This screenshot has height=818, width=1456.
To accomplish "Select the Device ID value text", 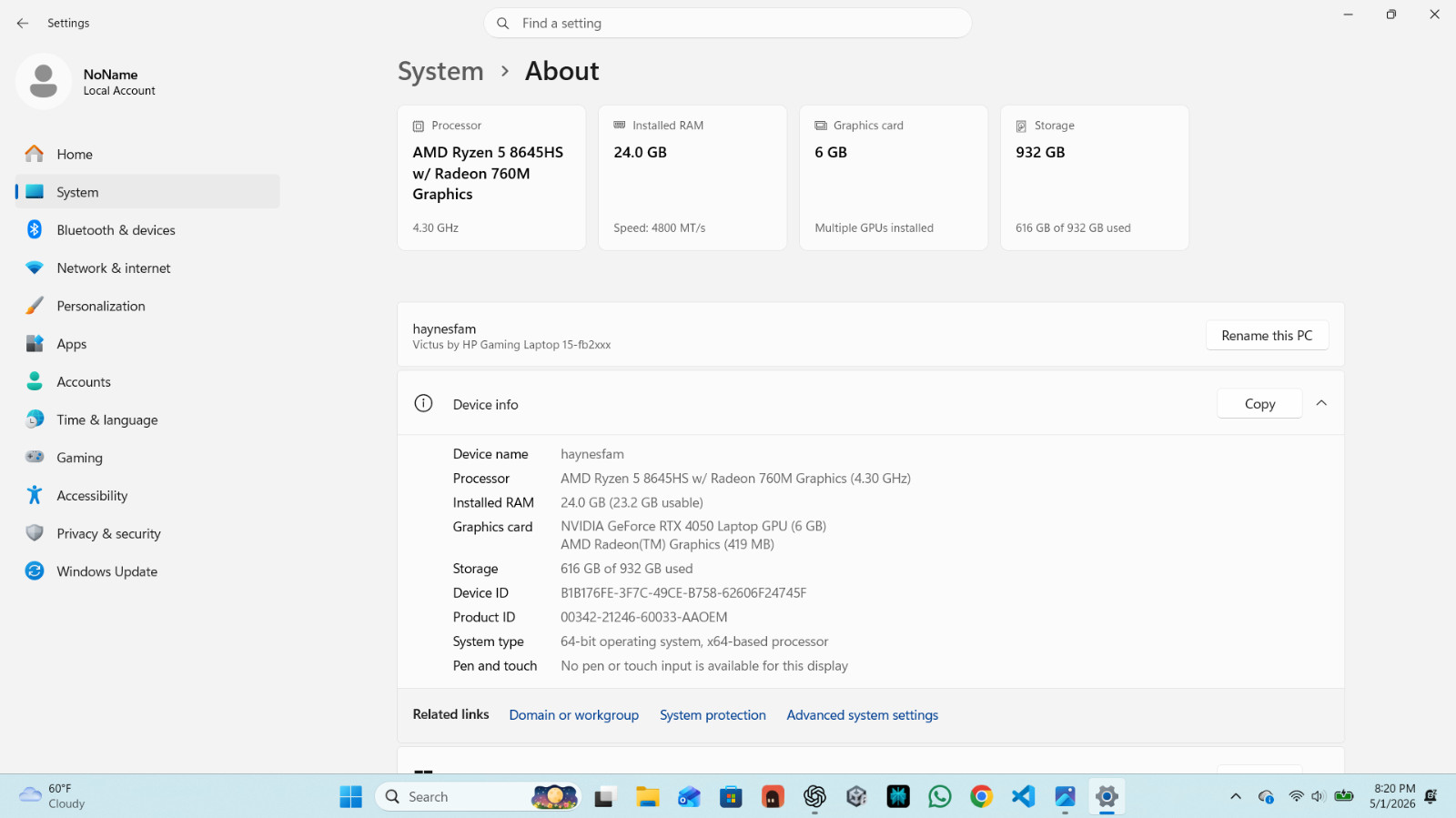I will pos(683,593).
